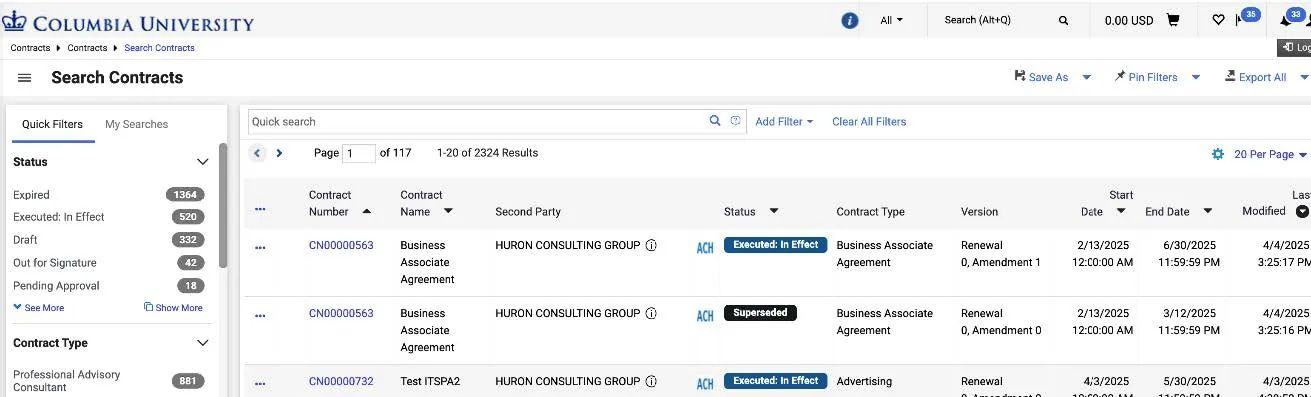Click the Page number input box
The width and height of the screenshot is (1311, 397).
(359, 153)
